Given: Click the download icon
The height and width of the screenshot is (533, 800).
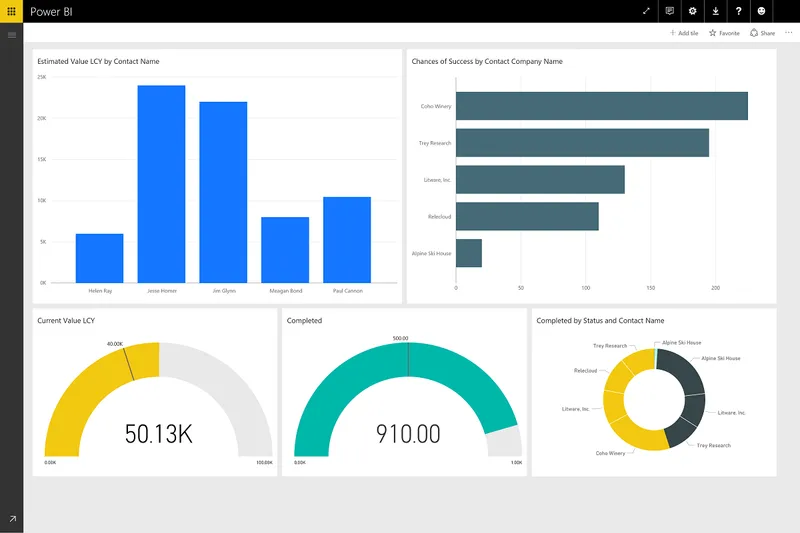Looking at the screenshot, I should click(x=715, y=11).
